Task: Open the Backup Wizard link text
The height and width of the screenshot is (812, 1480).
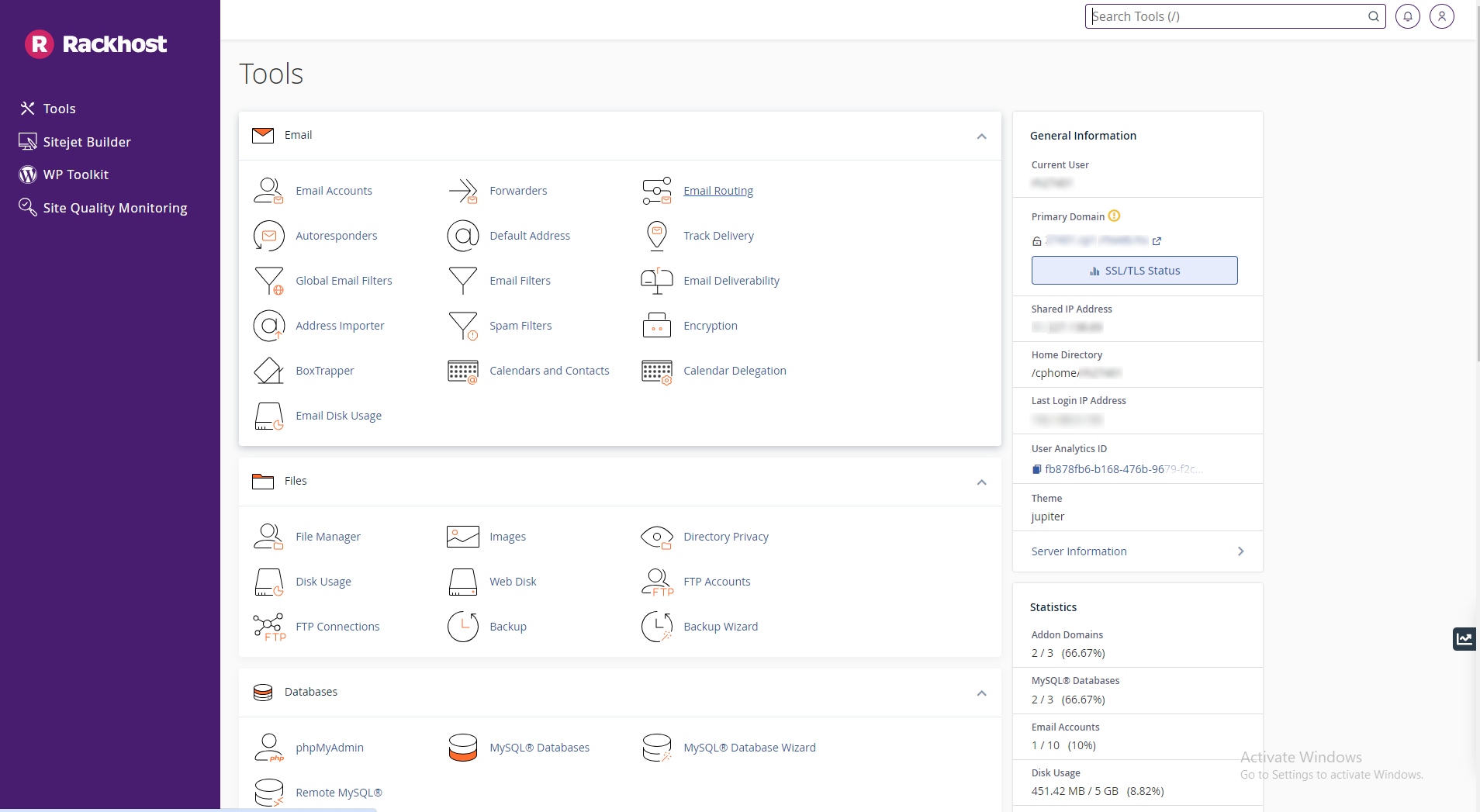Action: click(x=721, y=627)
